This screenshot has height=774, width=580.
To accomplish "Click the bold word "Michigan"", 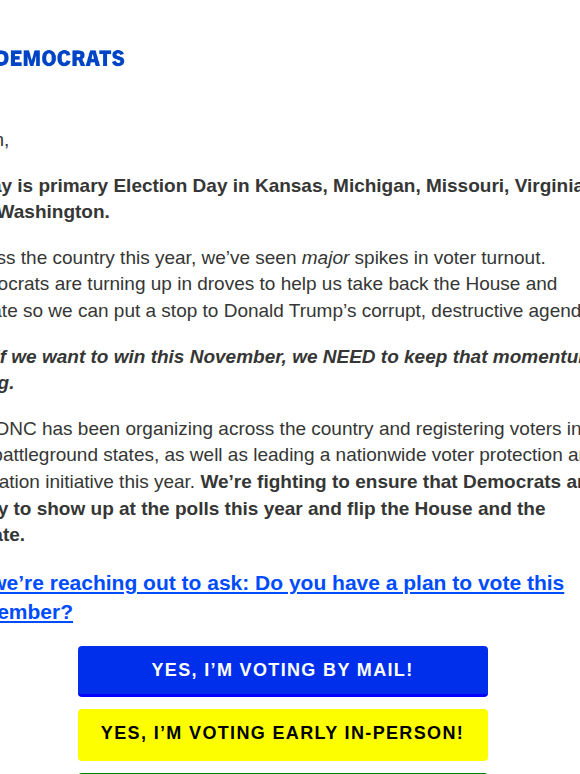I will point(376,186).
